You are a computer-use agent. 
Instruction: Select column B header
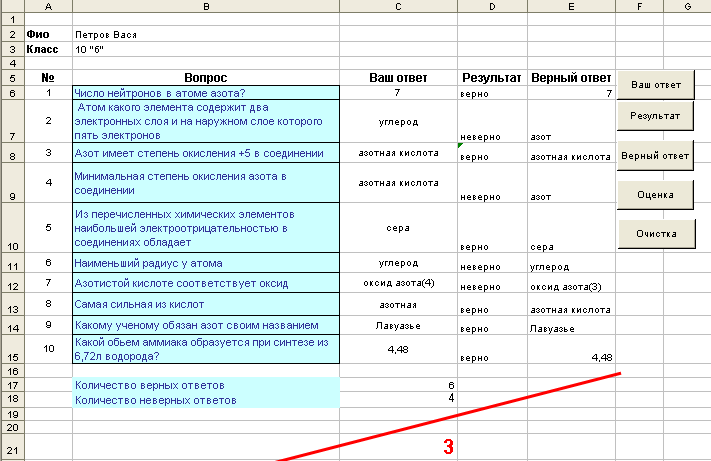[206, 6]
